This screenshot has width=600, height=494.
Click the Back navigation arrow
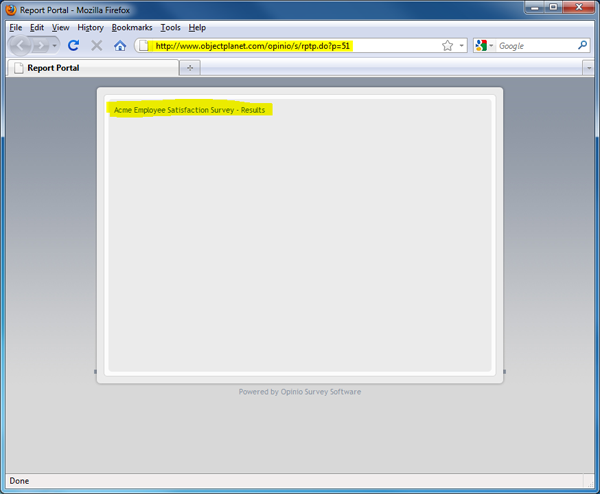pos(21,46)
